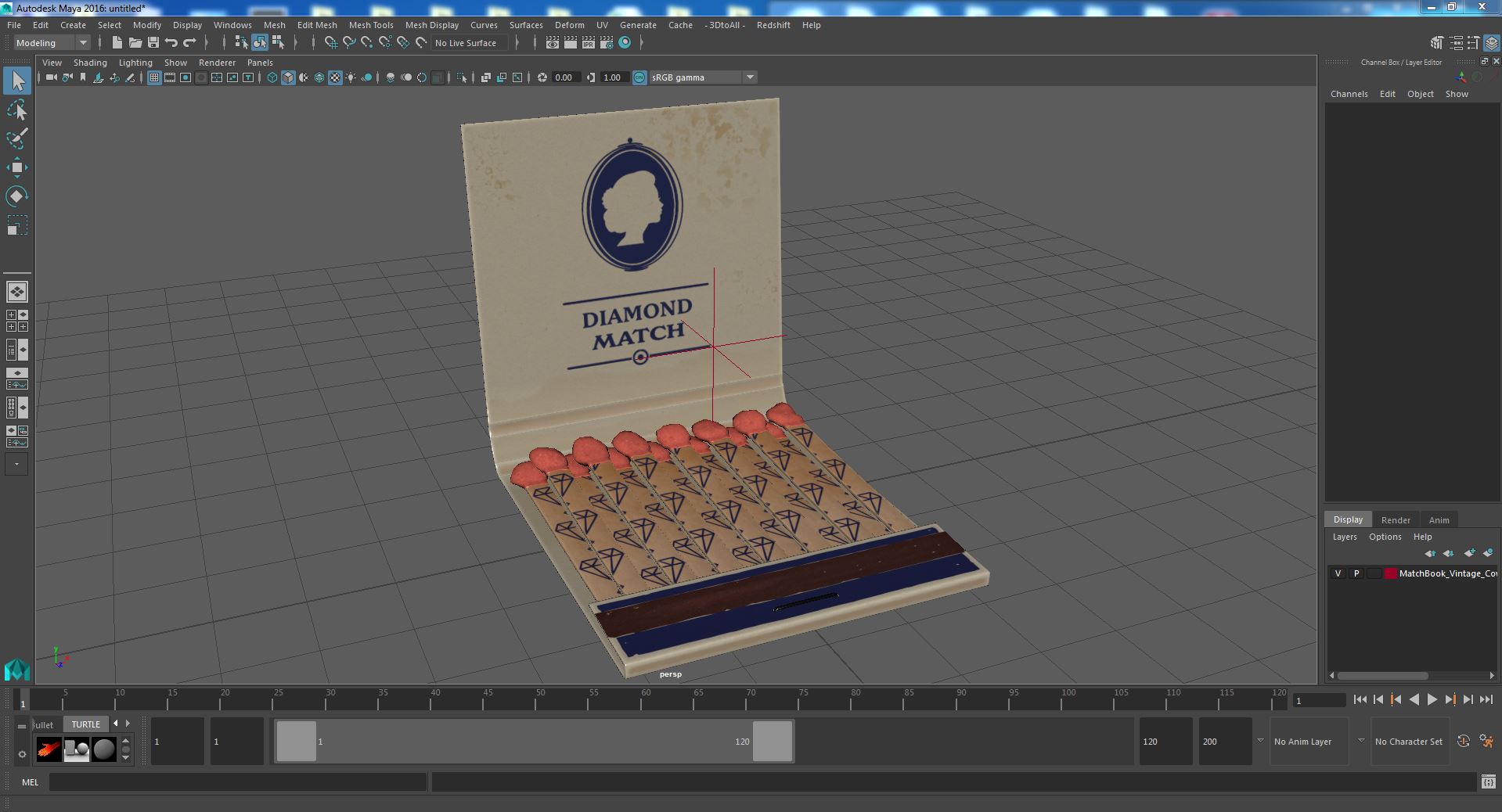Open layer editor Options menu
This screenshot has width=1502, height=812.
click(x=1385, y=537)
